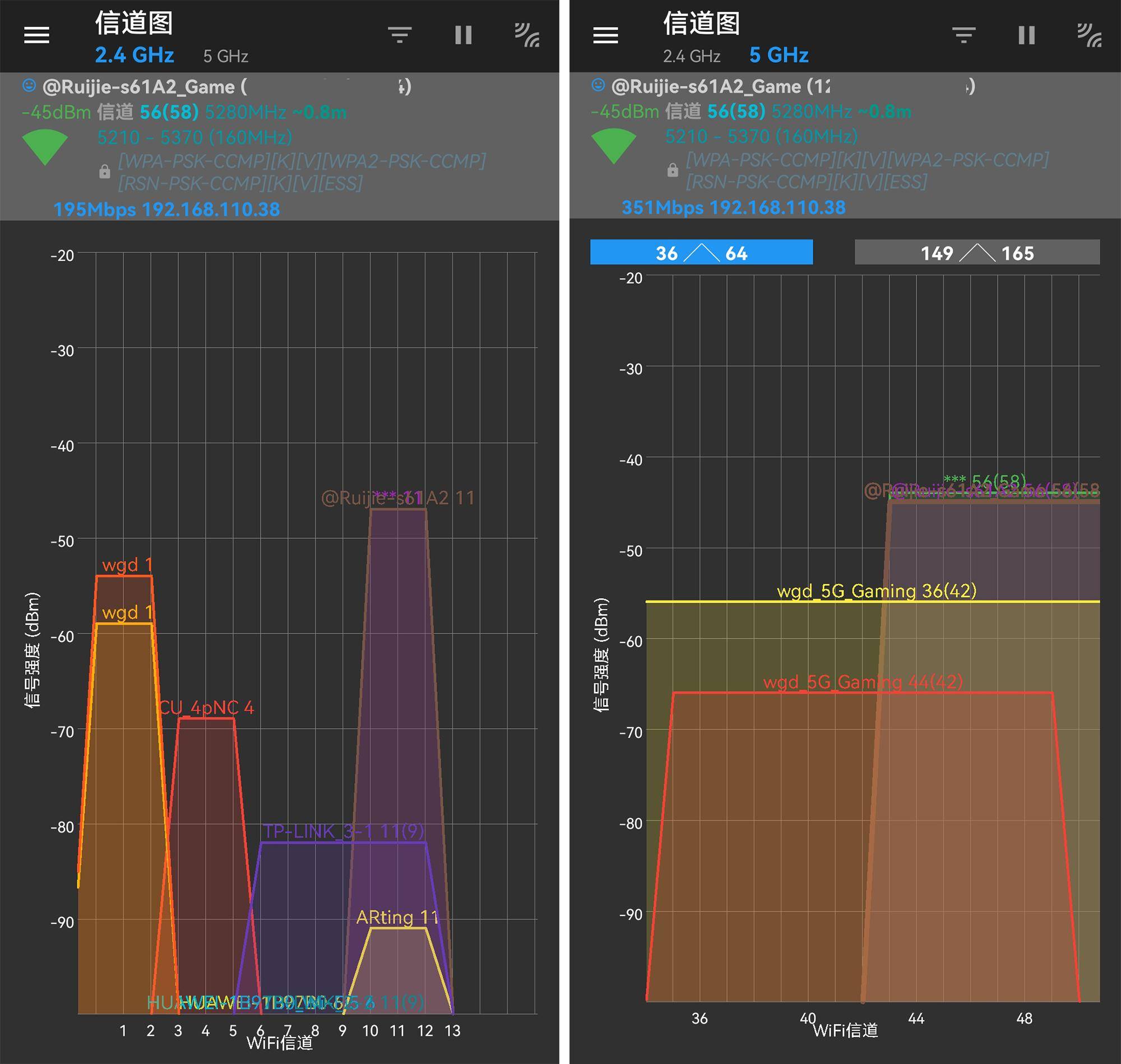Select the highlighted 2.4 GHz tab on the left
The image size is (1121, 1064).
tap(135, 55)
